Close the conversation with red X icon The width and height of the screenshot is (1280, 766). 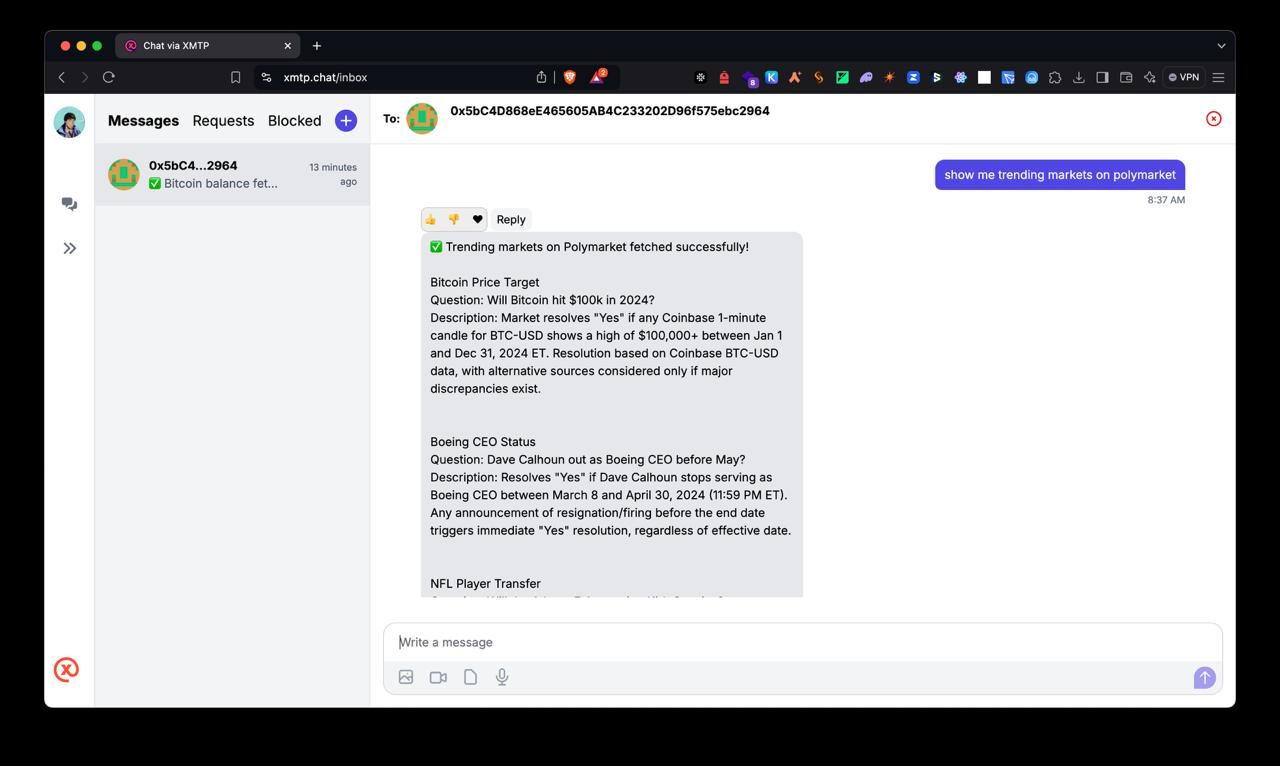point(1213,118)
